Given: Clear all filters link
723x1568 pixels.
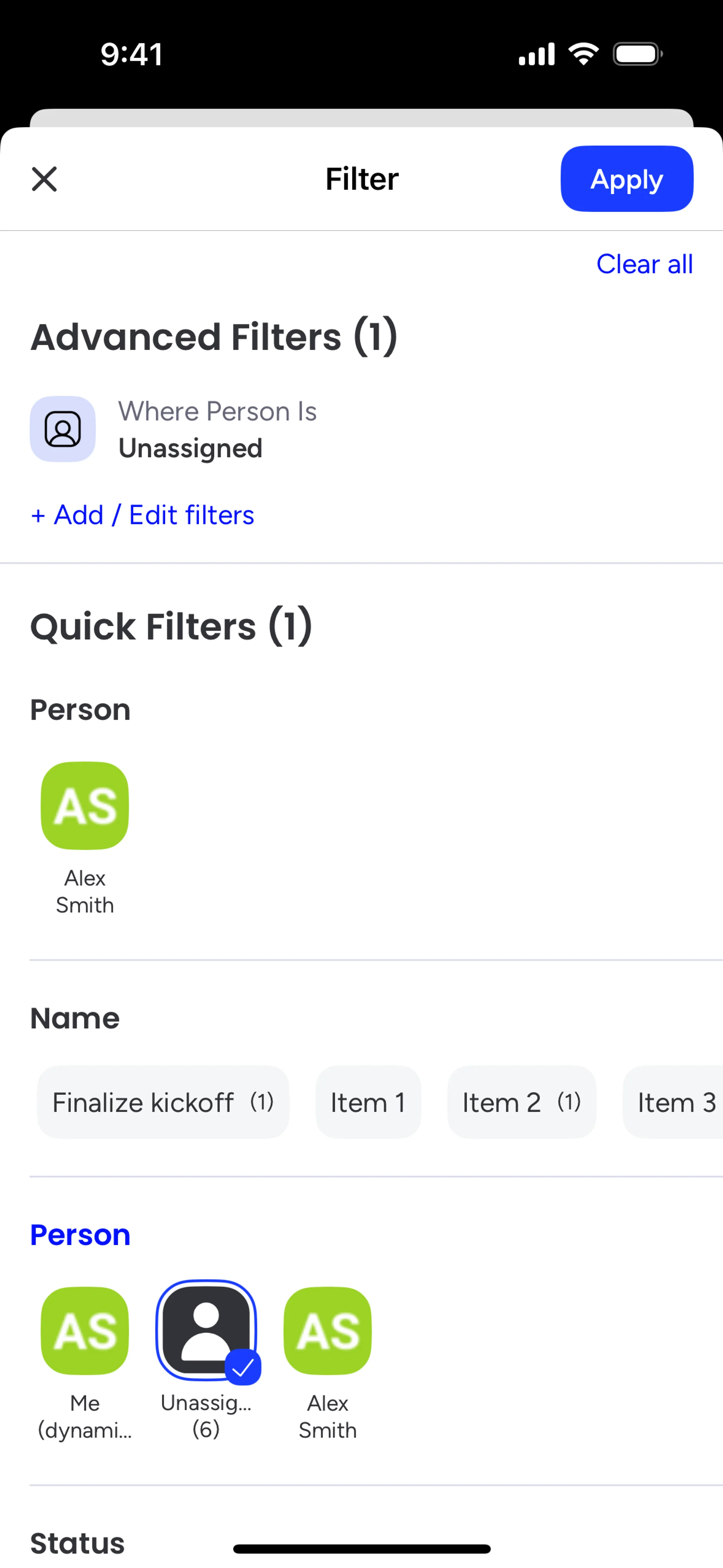Looking at the screenshot, I should pyautogui.click(x=644, y=264).
